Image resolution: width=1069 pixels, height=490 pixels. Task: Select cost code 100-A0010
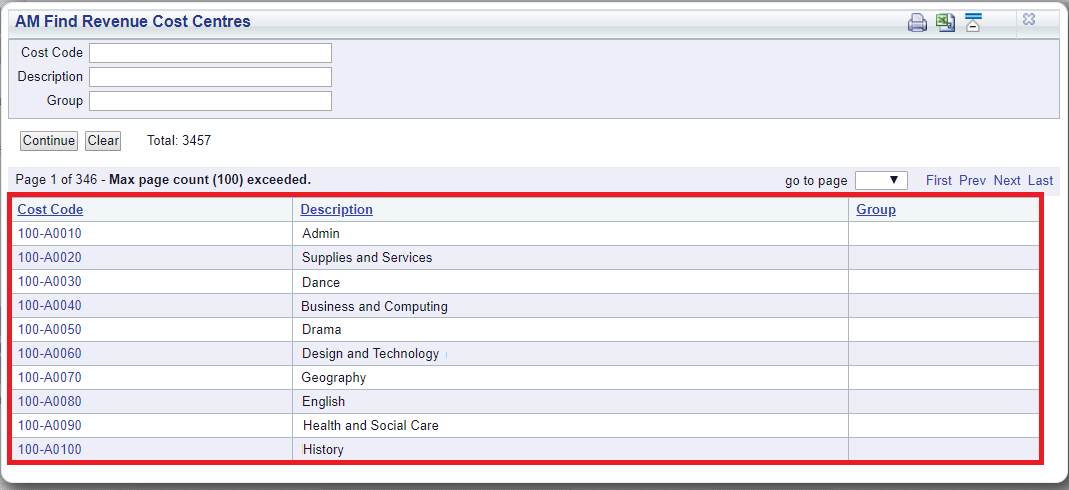[x=49, y=234]
